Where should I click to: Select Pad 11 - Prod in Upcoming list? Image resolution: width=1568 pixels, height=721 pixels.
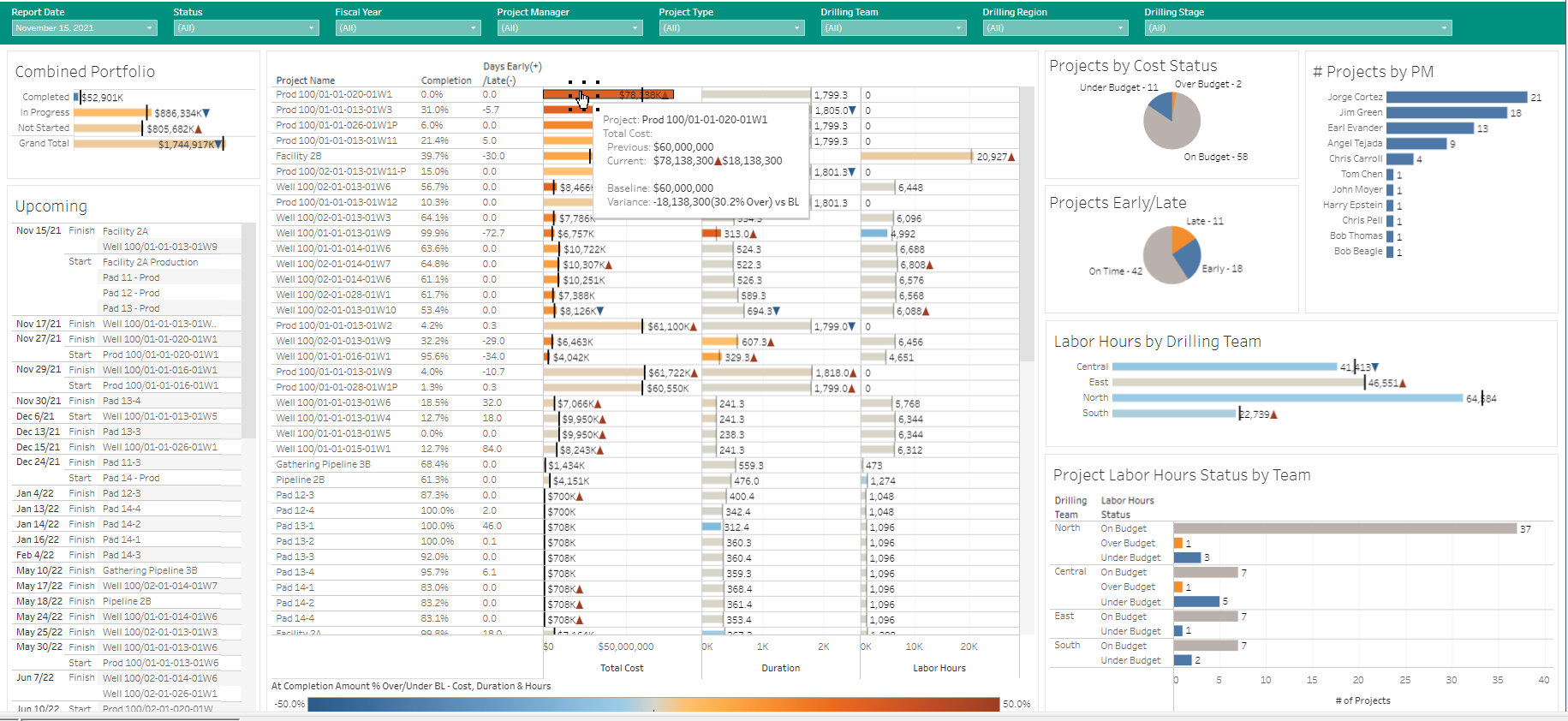point(131,277)
